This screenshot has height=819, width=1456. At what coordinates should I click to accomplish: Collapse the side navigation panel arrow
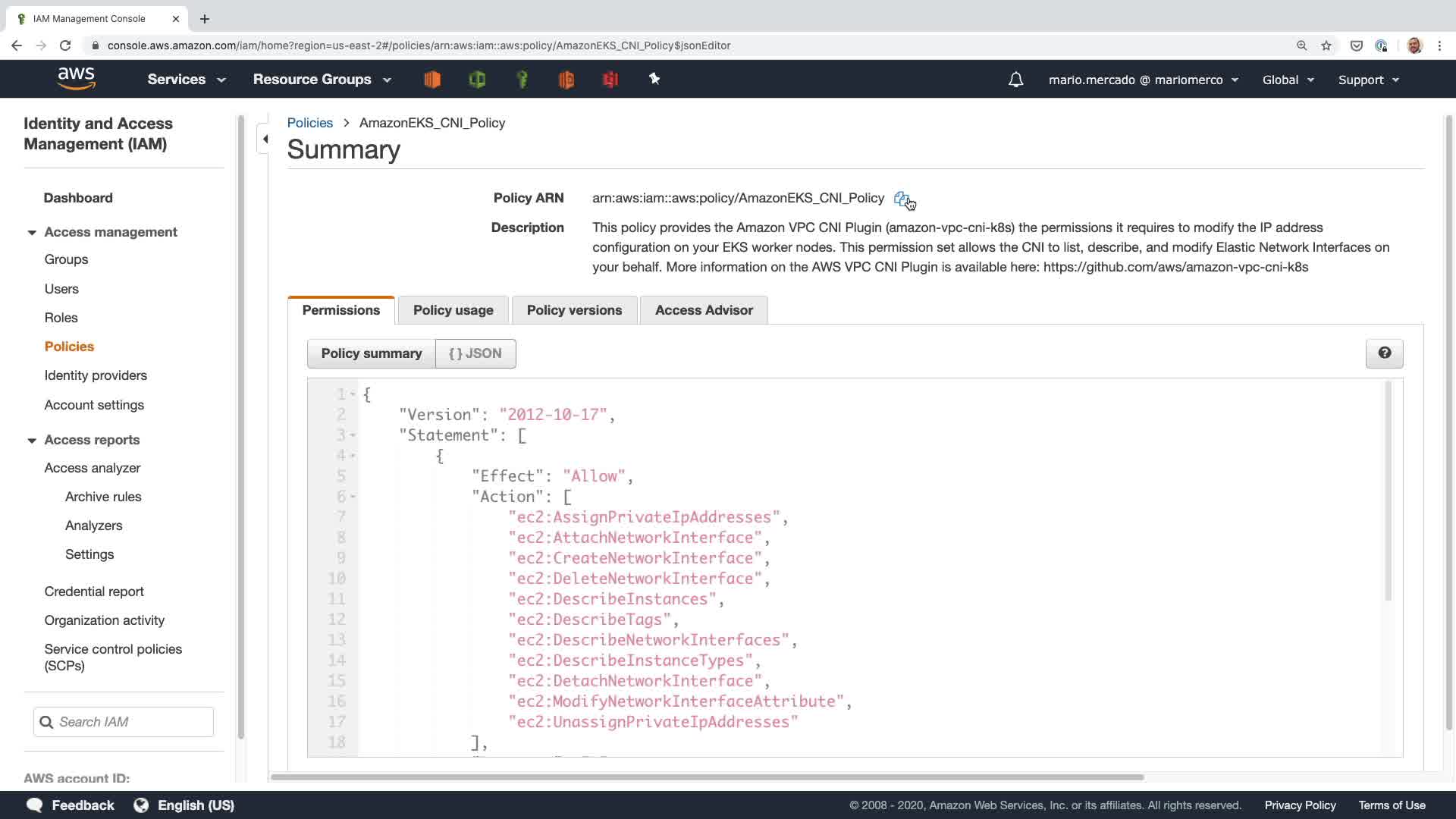point(265,139)
